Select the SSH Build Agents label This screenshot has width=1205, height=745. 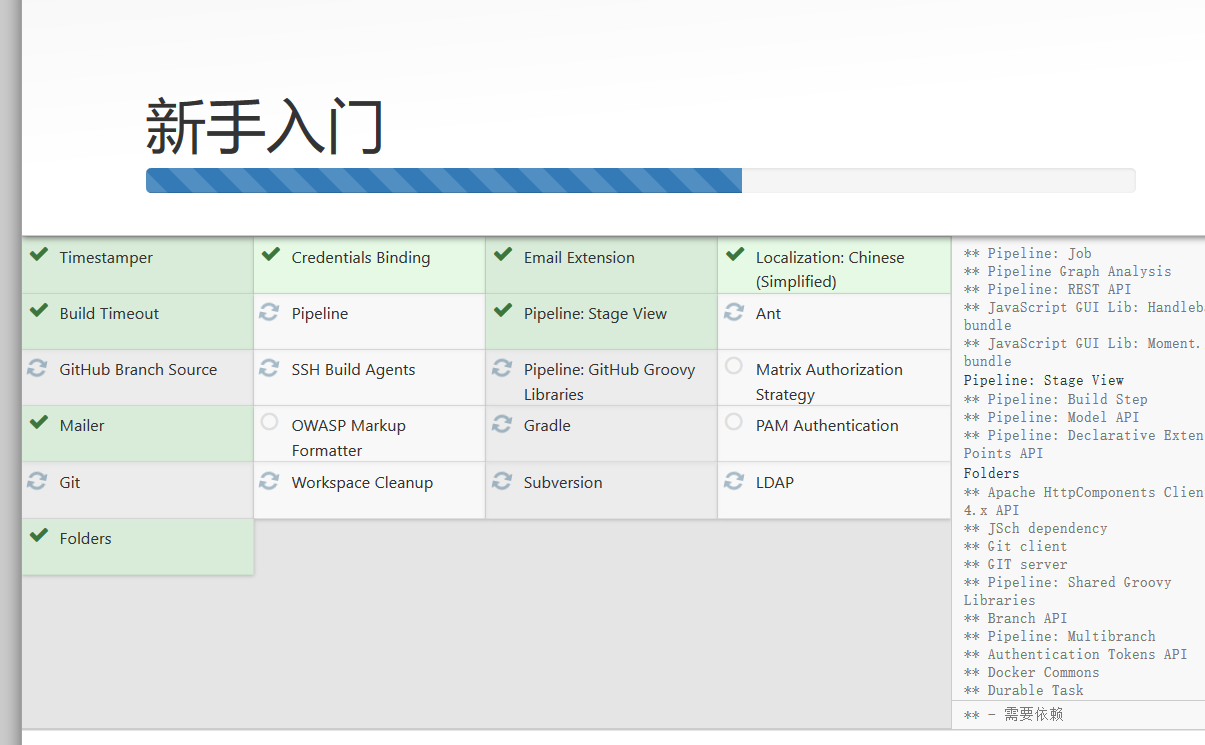(353, 370)
